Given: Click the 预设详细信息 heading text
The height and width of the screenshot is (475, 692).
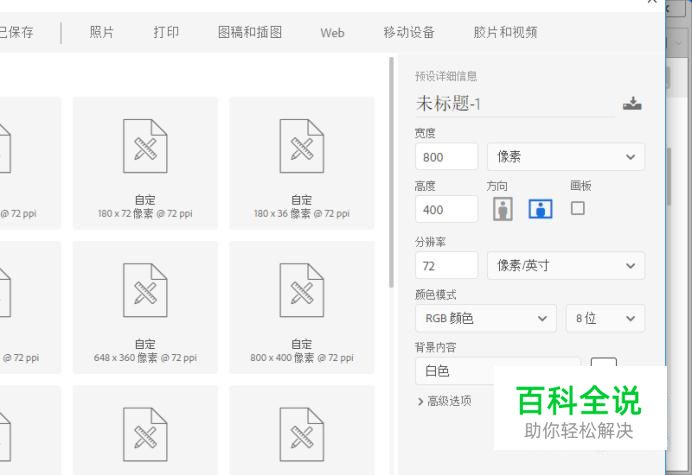Looking at the screenshot, I should (x=446, y=76).
